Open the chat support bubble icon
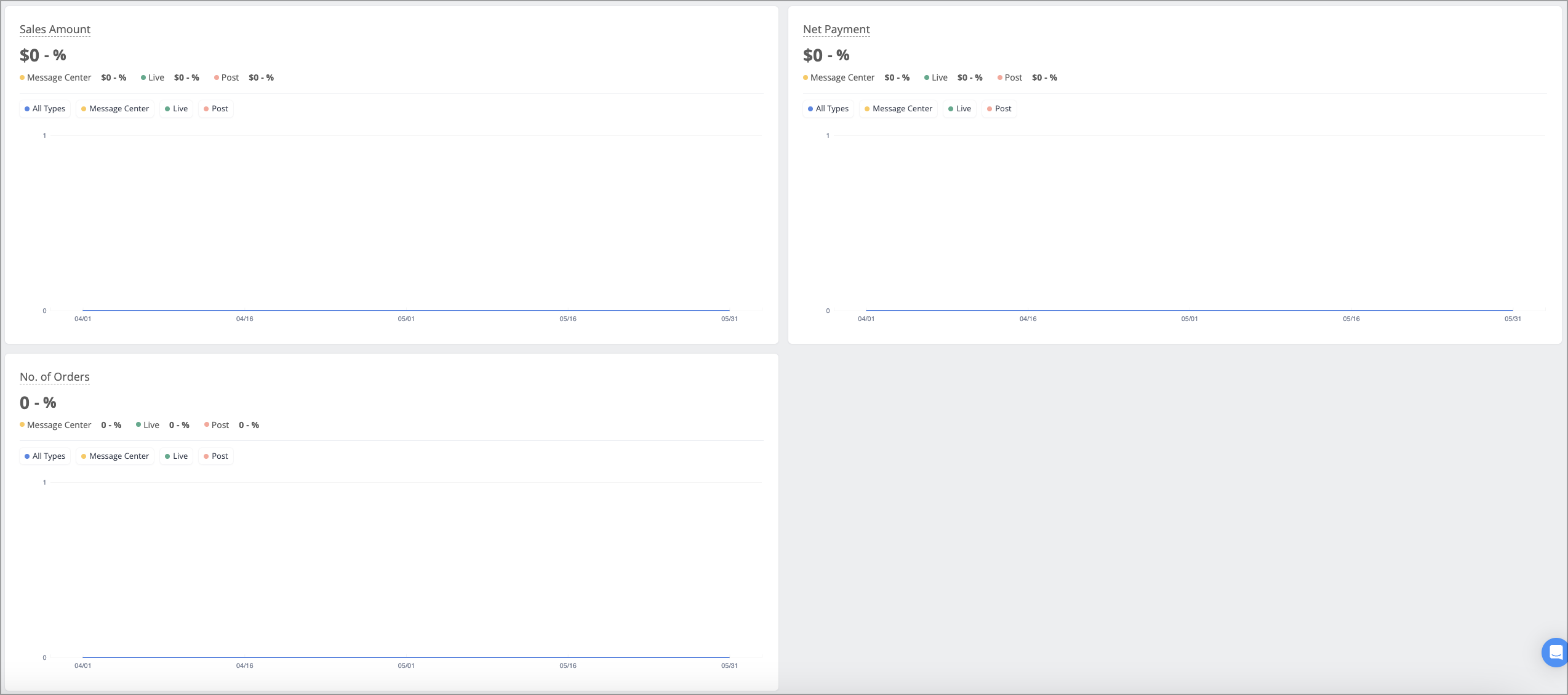 (x=1555, y=653)
